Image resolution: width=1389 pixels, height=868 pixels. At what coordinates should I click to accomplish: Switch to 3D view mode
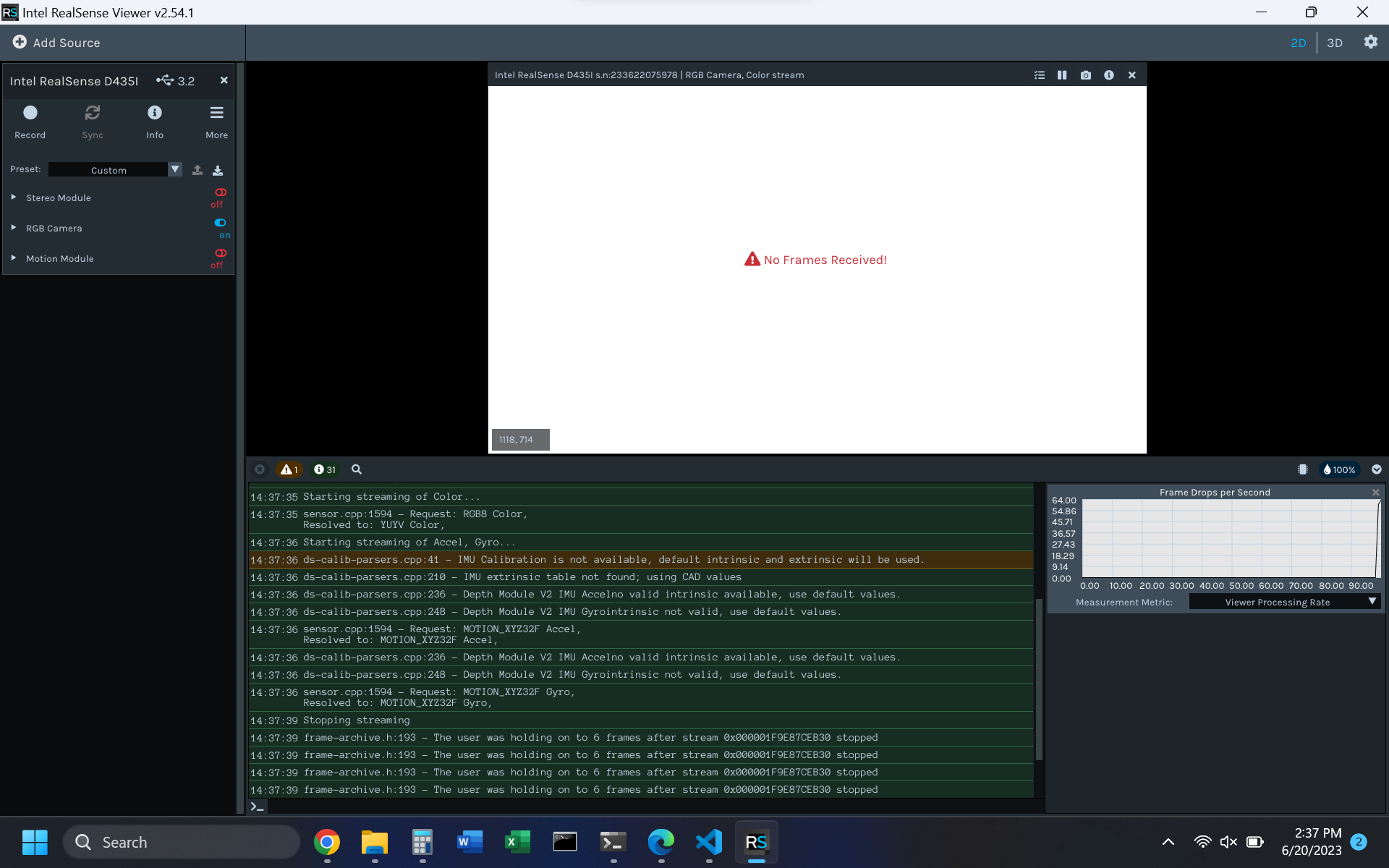point(1335,42)
